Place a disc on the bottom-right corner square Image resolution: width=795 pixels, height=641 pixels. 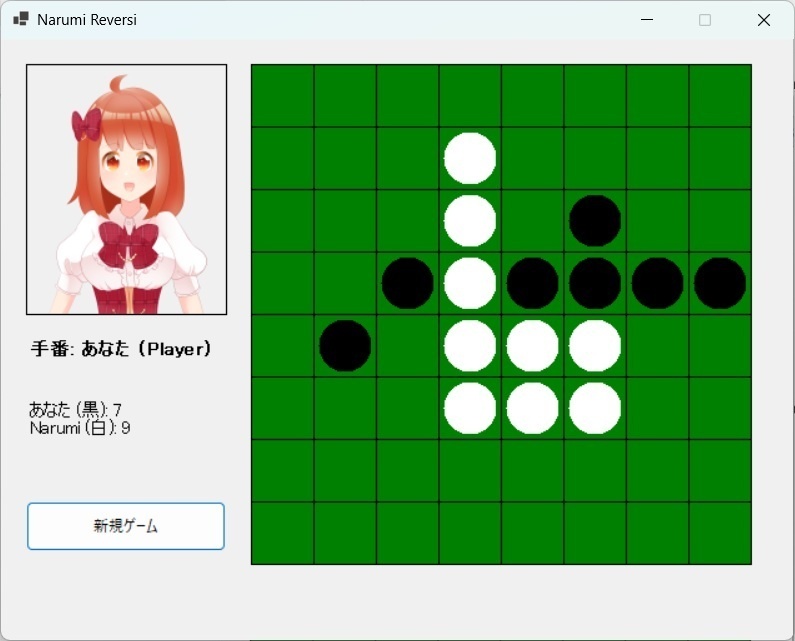point(720,533)
